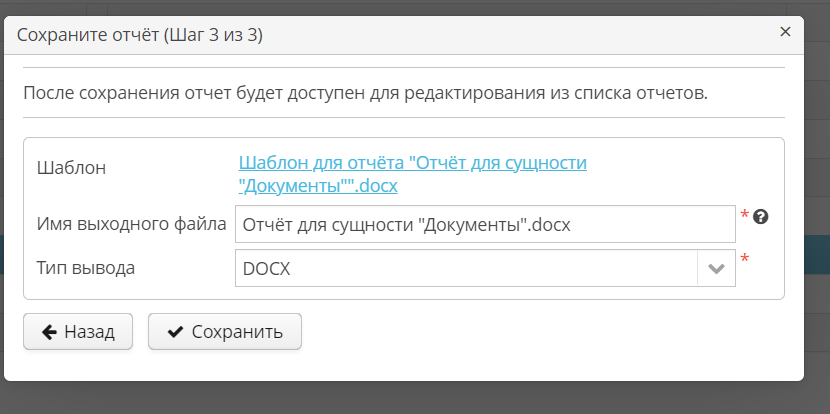
Task: Click the red asterisk beside output type
Action: coord(744,260)
